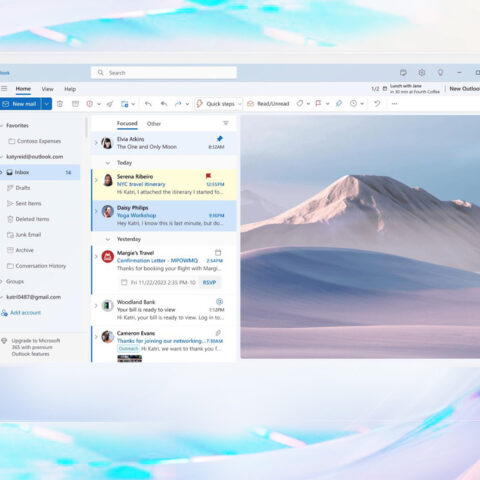Click the mention icon on Woodland Bank email
This screenshot has width=480, height=480.
pos(219,302)
